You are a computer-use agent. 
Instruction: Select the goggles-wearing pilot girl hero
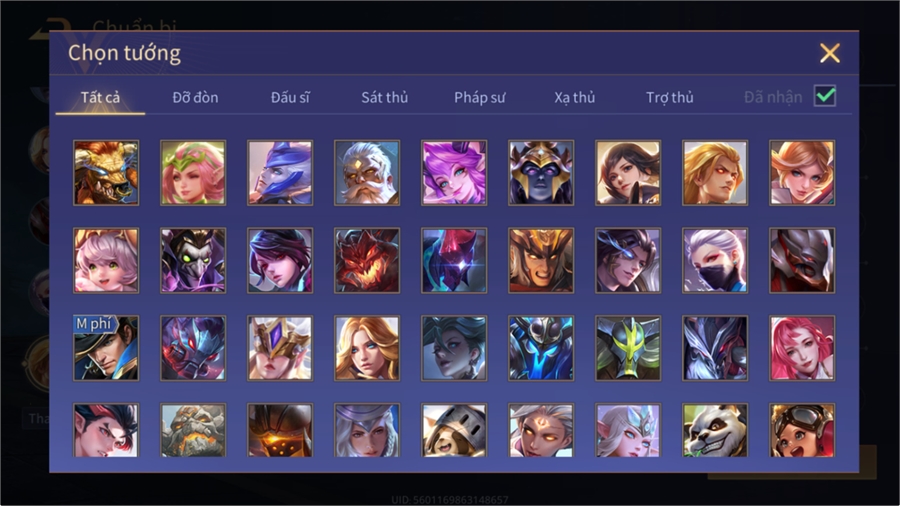coord(802,430)
